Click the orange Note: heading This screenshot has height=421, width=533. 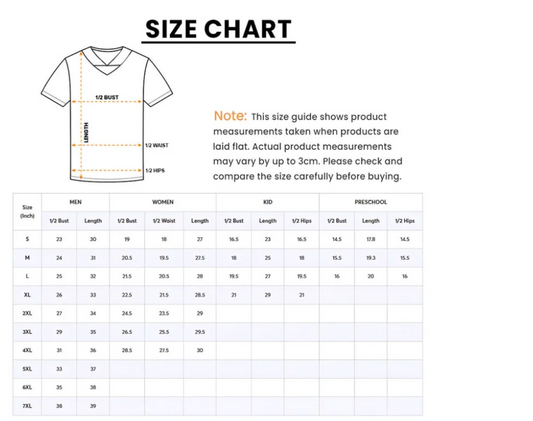(230, 116)
